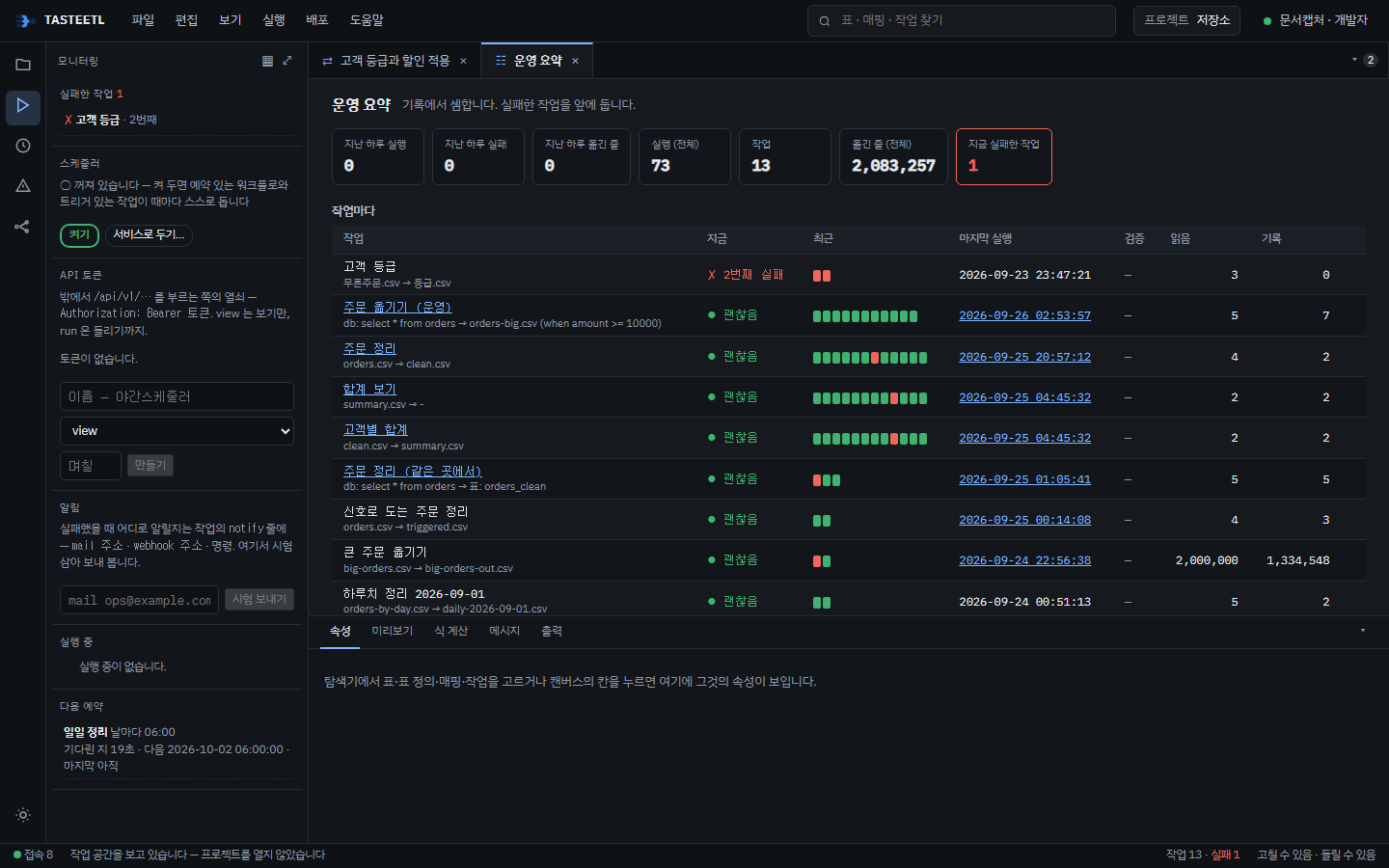Focus the mail ops@example.com alert field
1389x868 pixels.
point(140,600)
